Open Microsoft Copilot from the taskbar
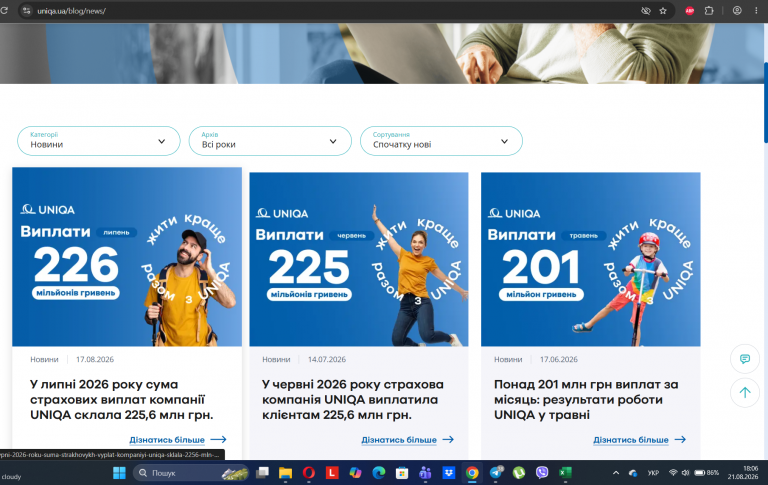Viewport: 768px width, 485px height. pyautogui.click(x=355, y=473)
